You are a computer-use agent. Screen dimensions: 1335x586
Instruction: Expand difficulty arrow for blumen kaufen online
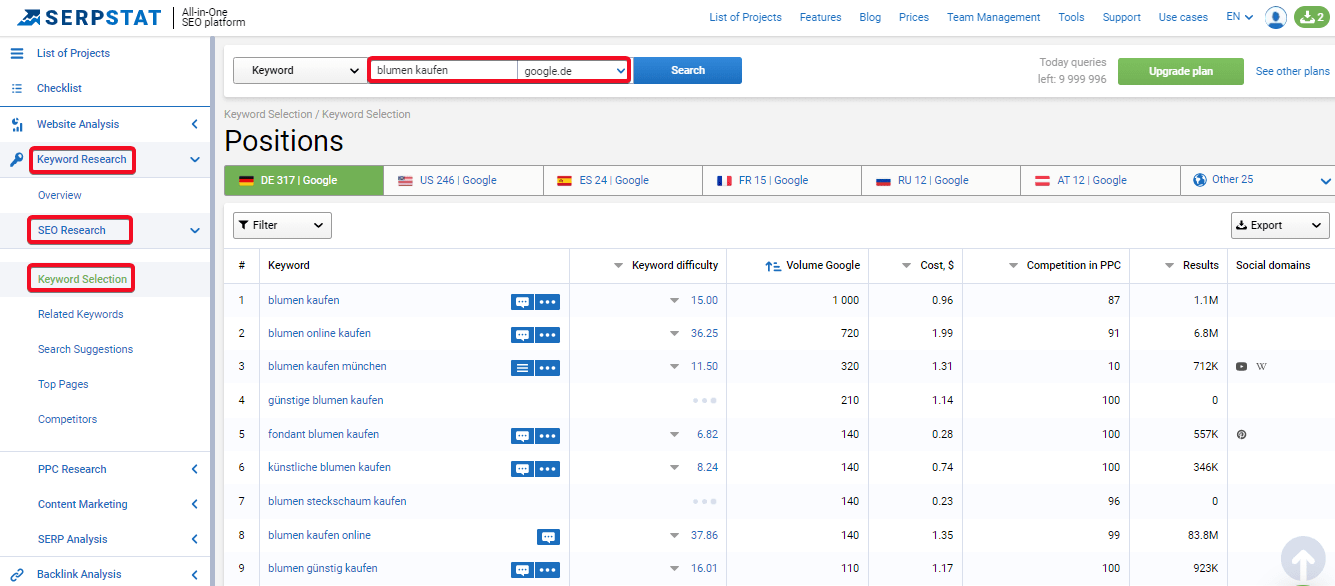tap(675, 536)
